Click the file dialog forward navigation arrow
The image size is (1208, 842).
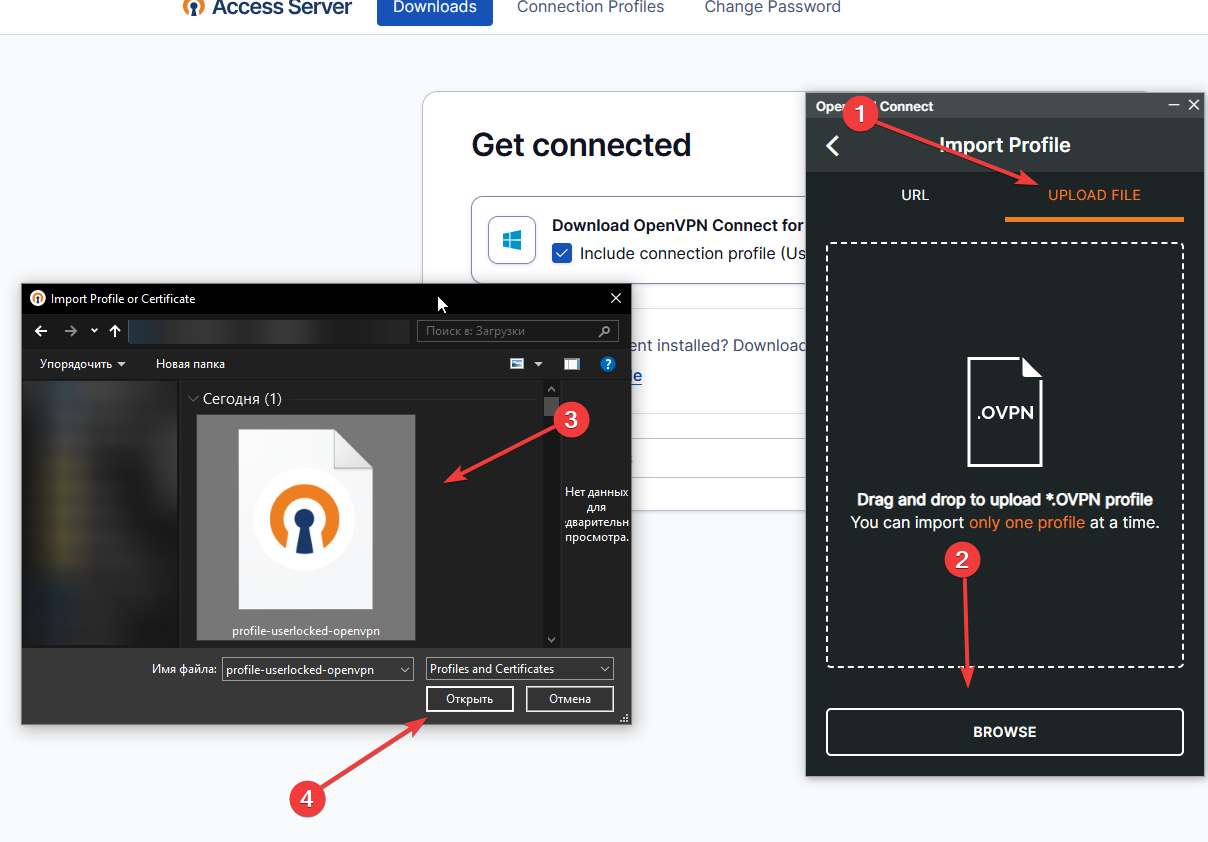70,331
